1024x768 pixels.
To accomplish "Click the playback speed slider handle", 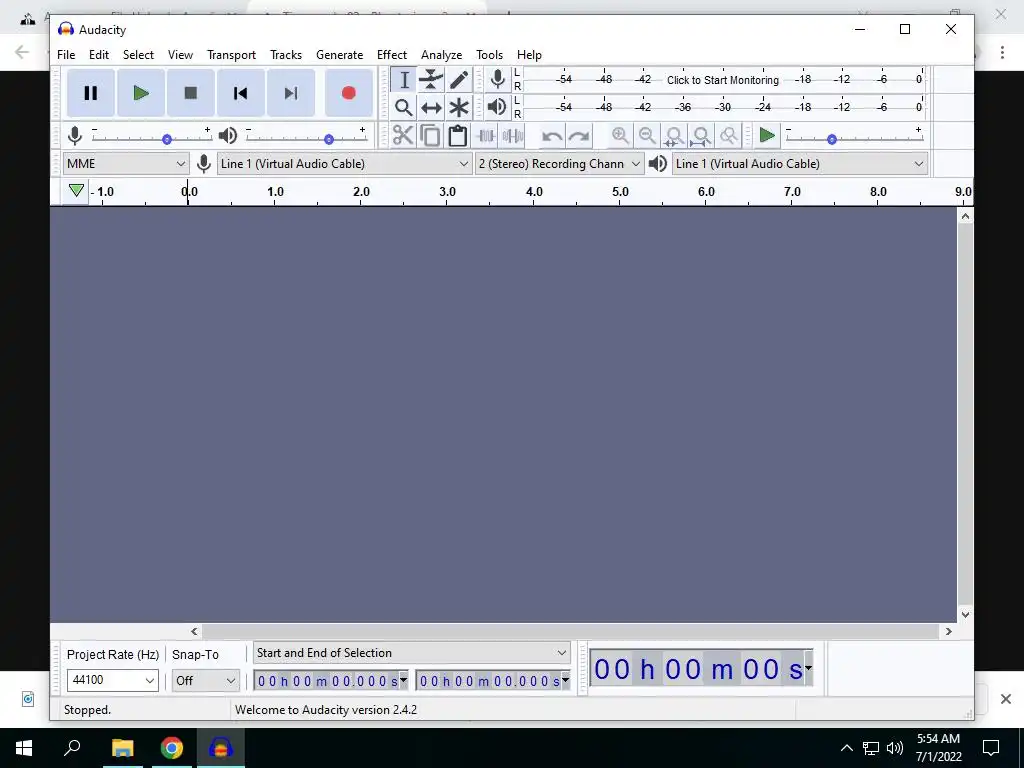I will (832, 139).
